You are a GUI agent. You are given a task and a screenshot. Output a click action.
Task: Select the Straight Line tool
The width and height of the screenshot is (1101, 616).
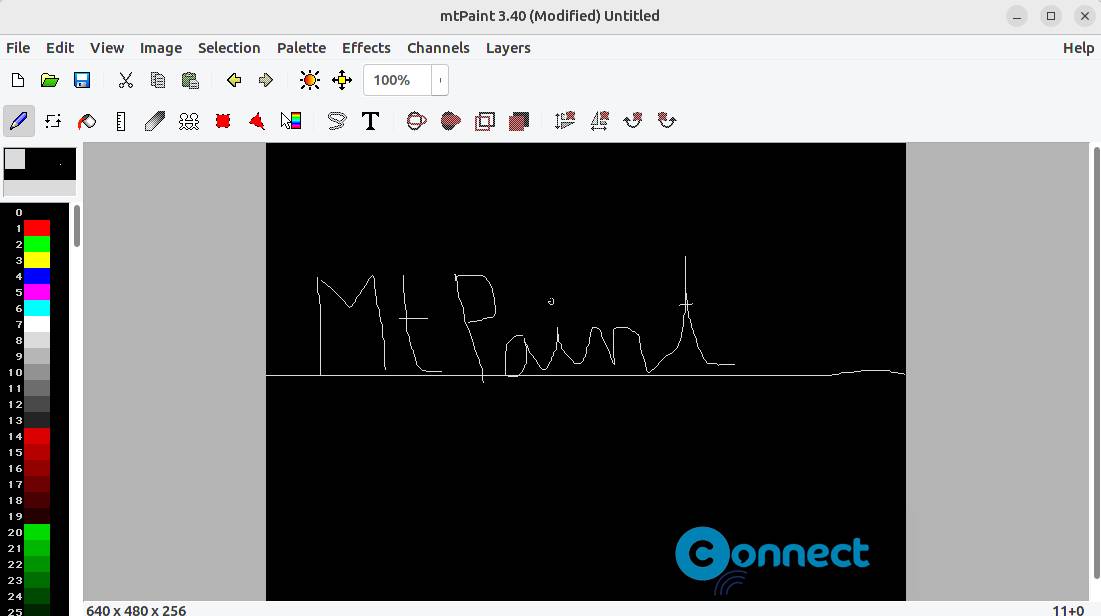[x=121, y=121]
